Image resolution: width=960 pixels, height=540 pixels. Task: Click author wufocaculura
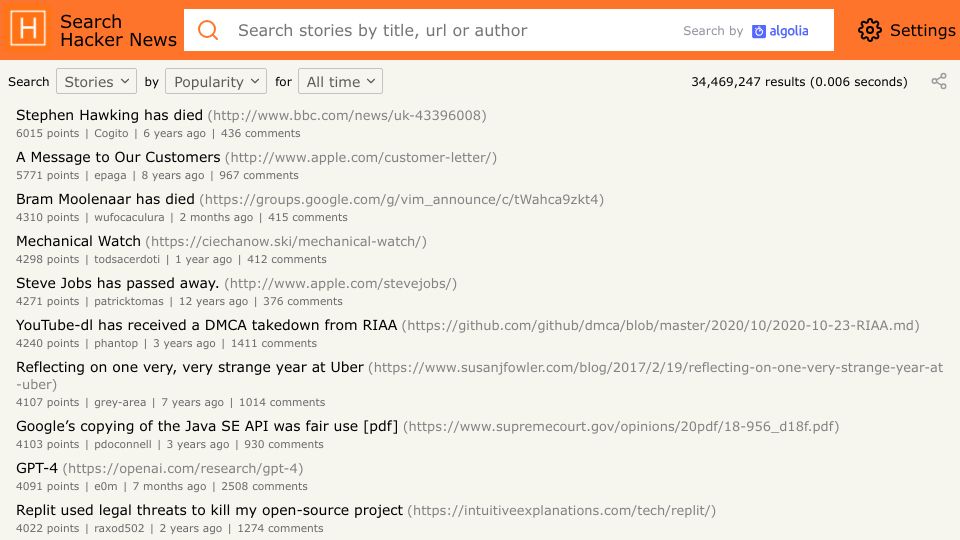tap(129, 217)
